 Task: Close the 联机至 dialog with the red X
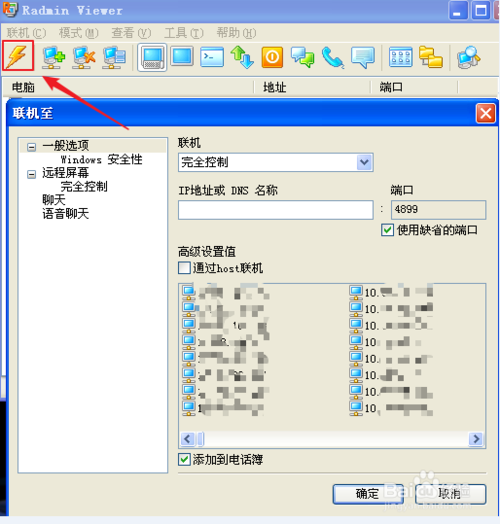(485, 113)
